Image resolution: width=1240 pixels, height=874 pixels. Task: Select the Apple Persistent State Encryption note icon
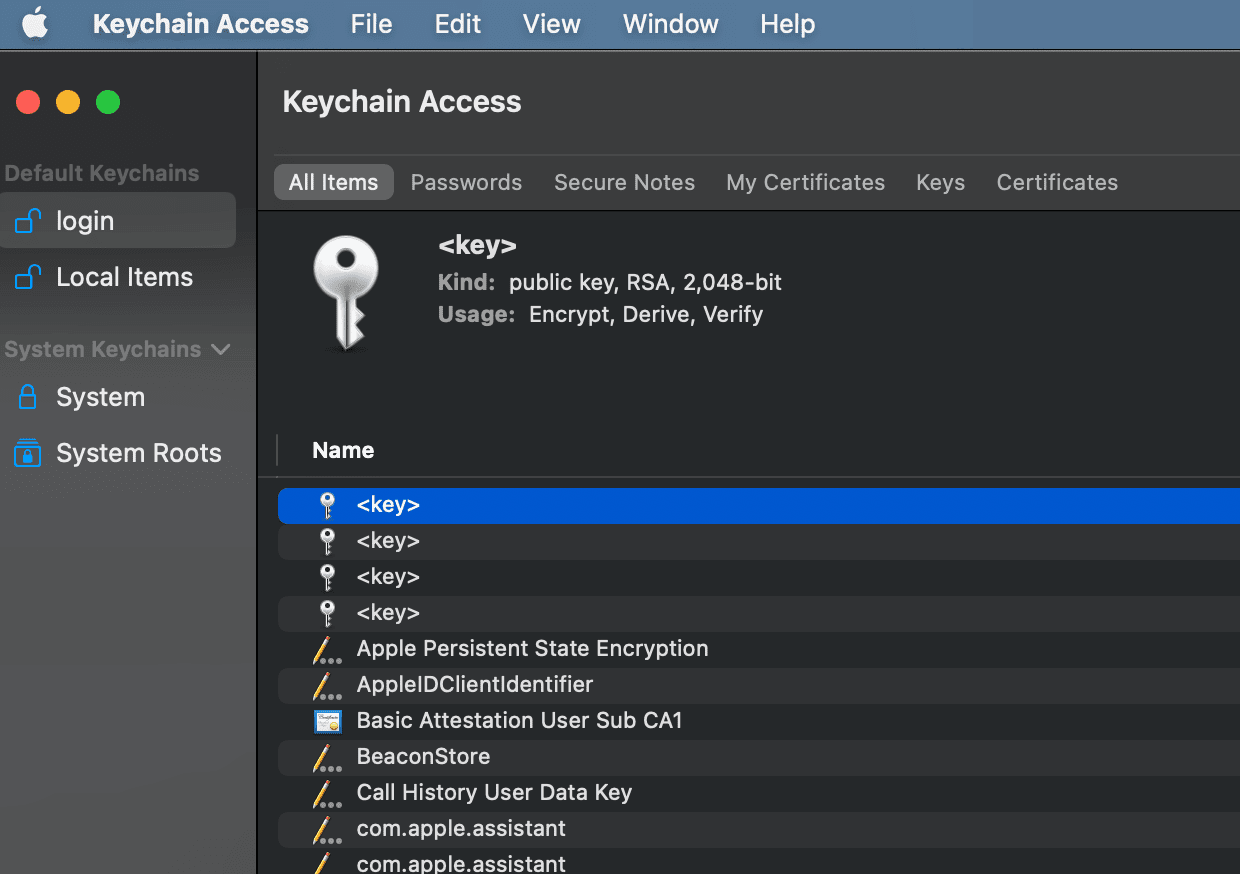point(327,649)
